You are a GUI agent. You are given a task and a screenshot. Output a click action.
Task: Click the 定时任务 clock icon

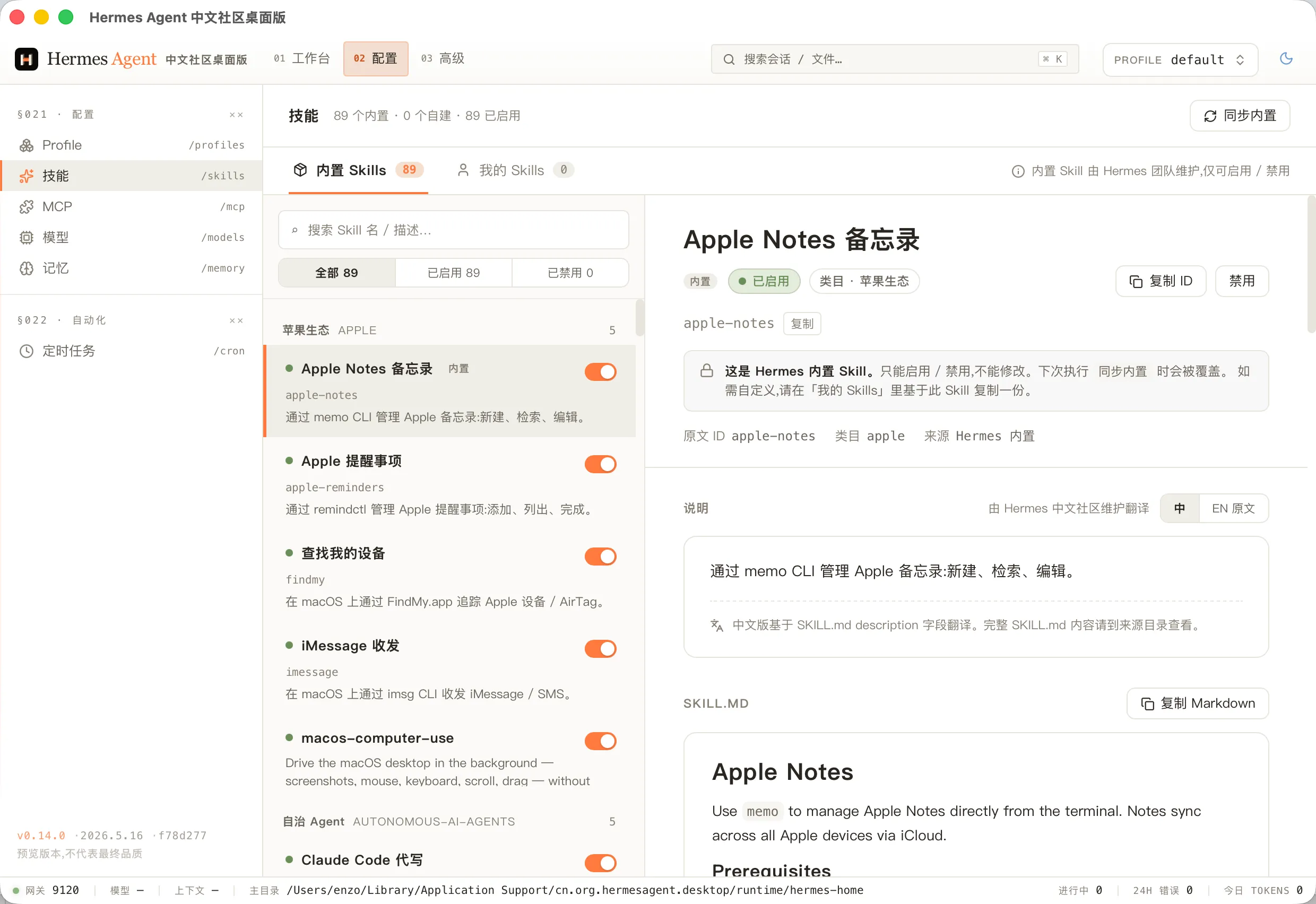27,351
